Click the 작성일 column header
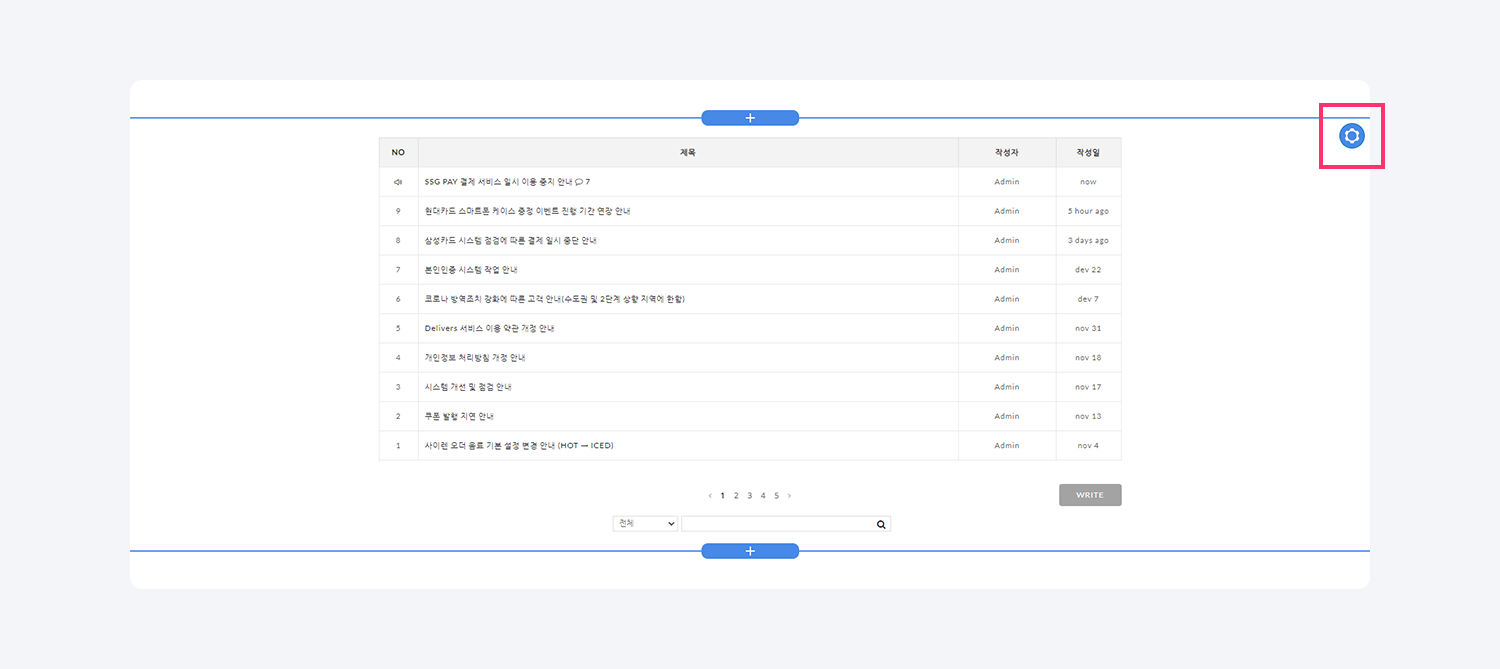Image resolution: width=1500 pixels, height=669 pixels. tap(1088, 153)
